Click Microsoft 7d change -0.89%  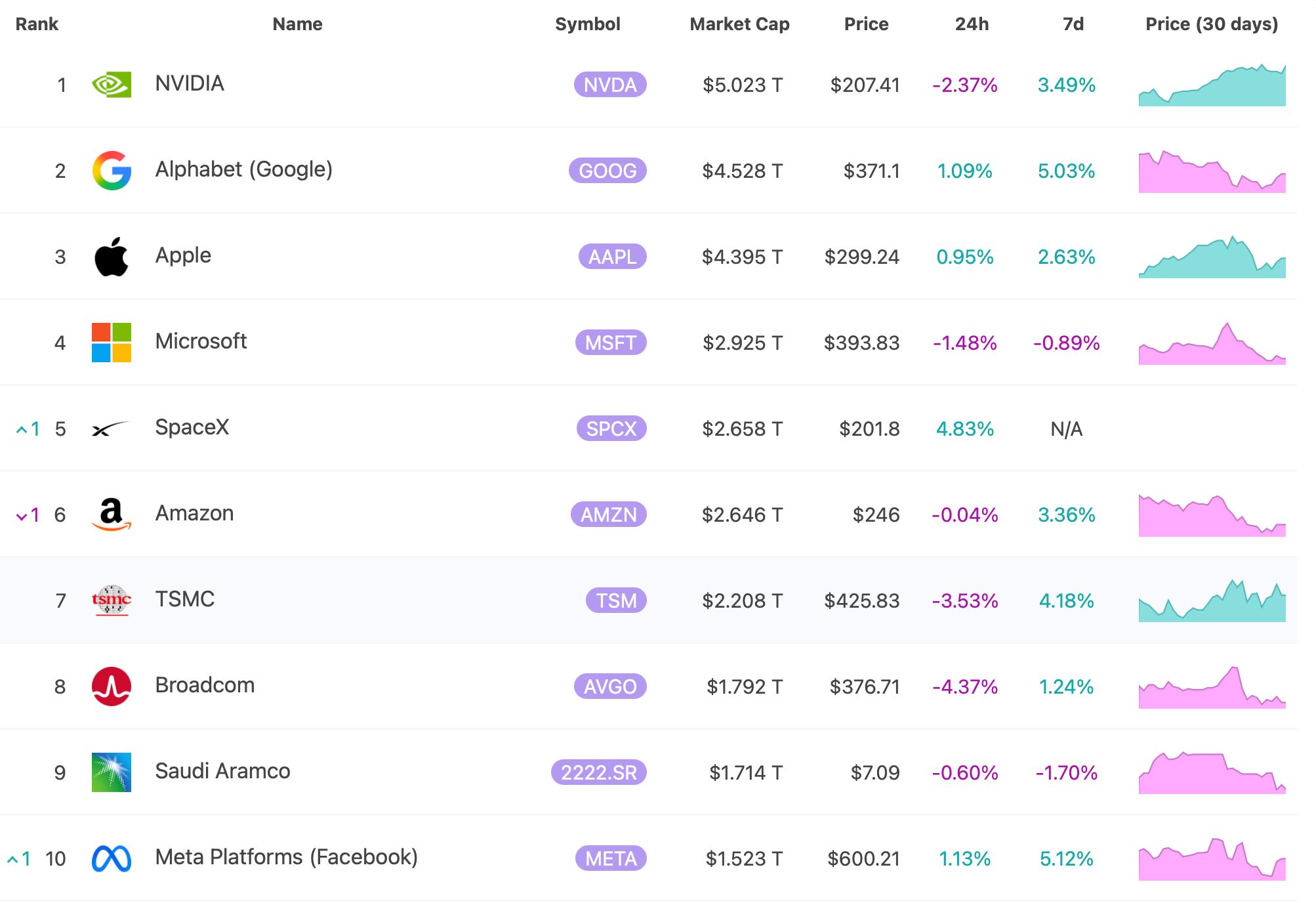point(1066,343)
